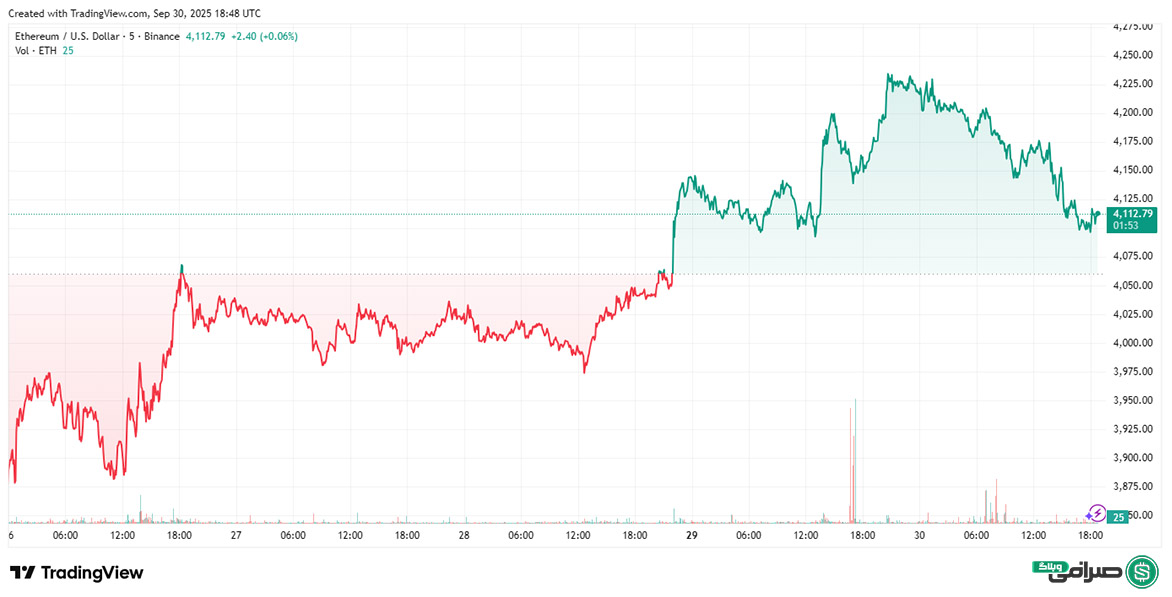Screen dimensions: 1172x597
Task: Click the purple lightning bolt icon
Action: pyautogui.click(x=1096, y=514)
